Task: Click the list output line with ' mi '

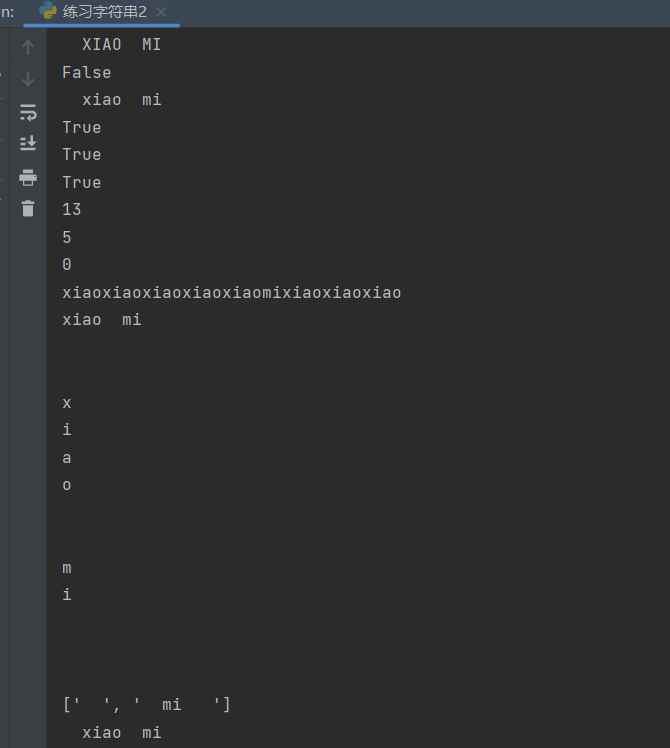Action: coord(146,704)
